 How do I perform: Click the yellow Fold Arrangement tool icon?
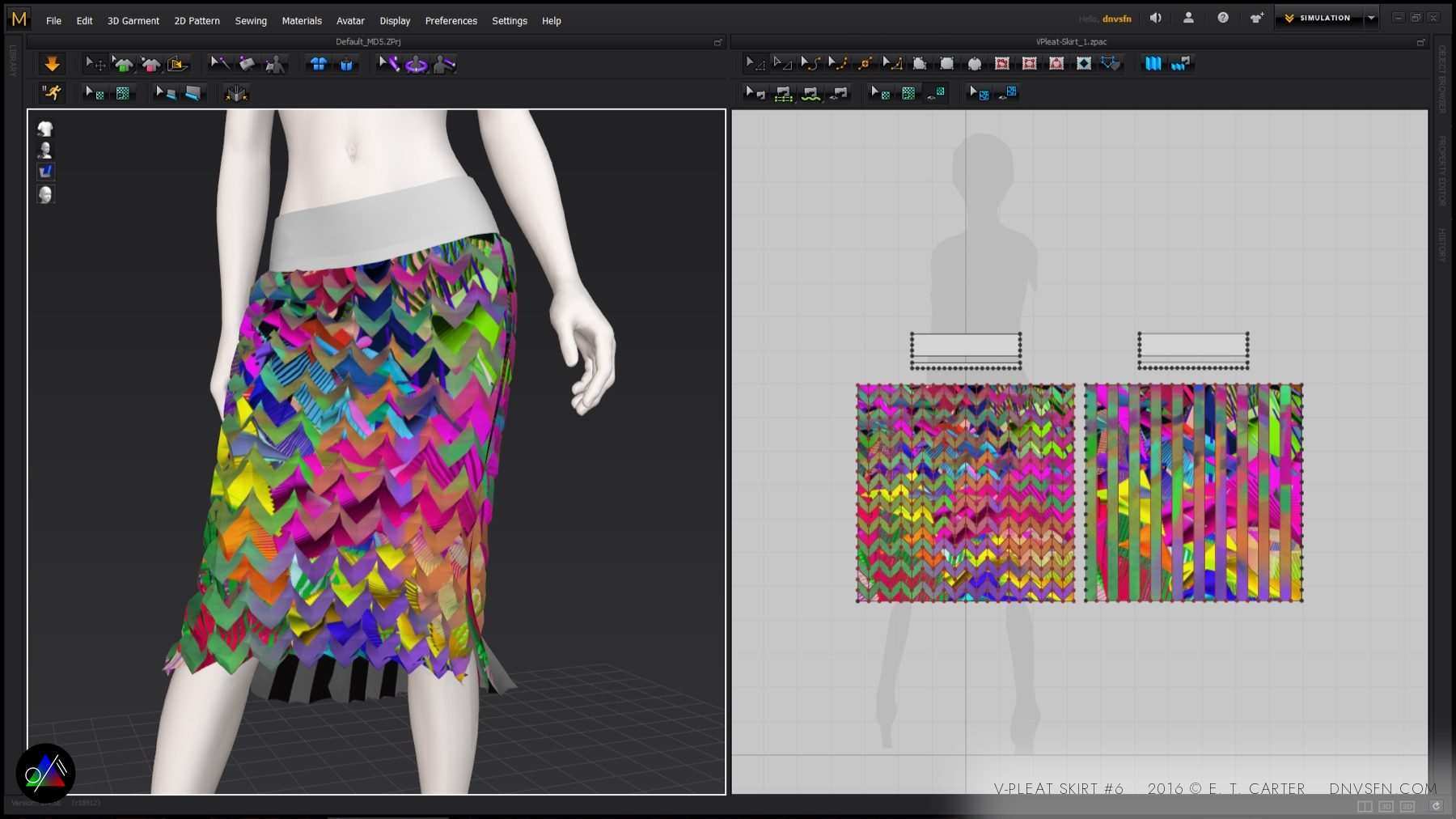point(178,64)
